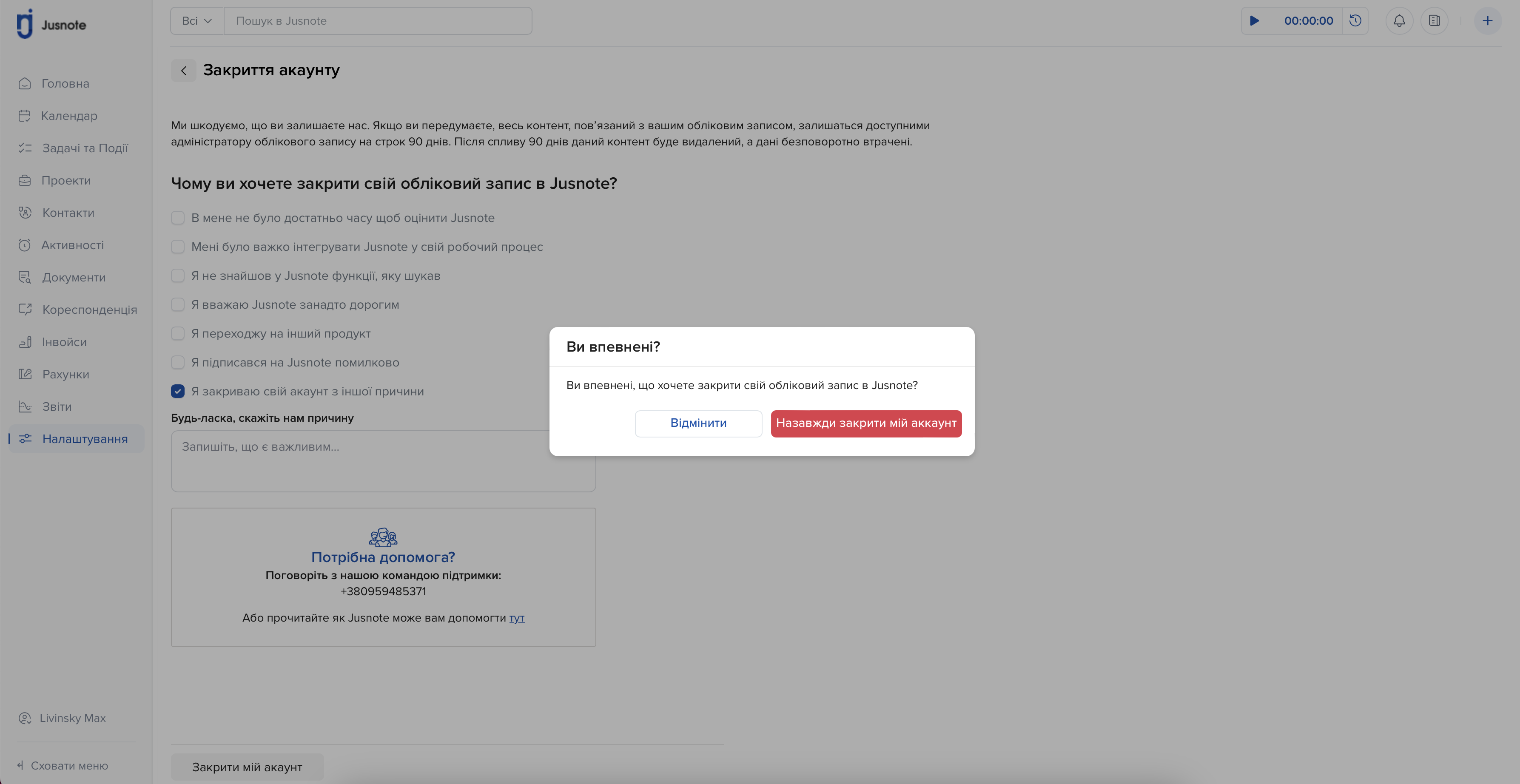1520x784 pixels.
Task: Open the 'тут' help link
Action: click(517, 618)
